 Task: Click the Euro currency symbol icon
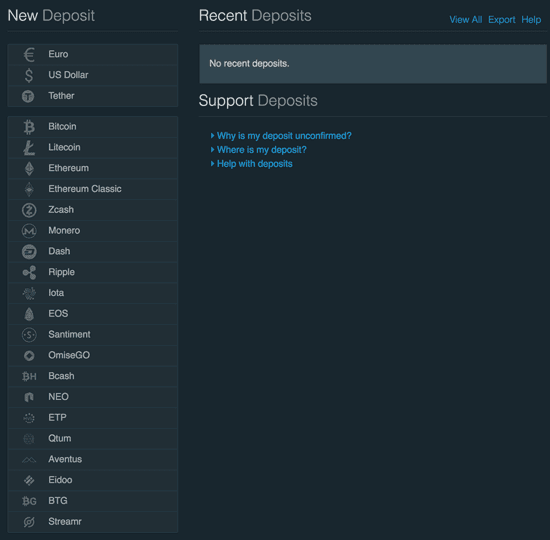29,54
